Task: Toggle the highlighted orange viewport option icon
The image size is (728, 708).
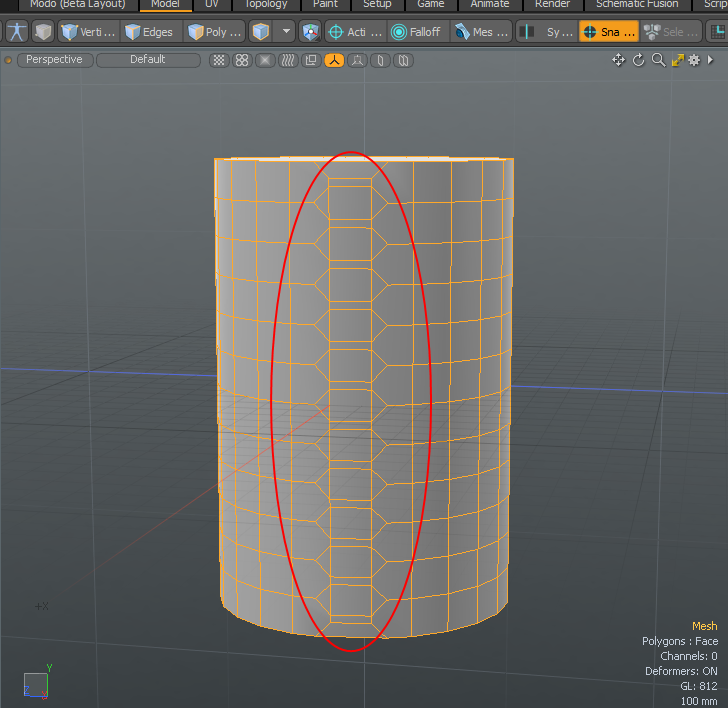Action: 333,60
